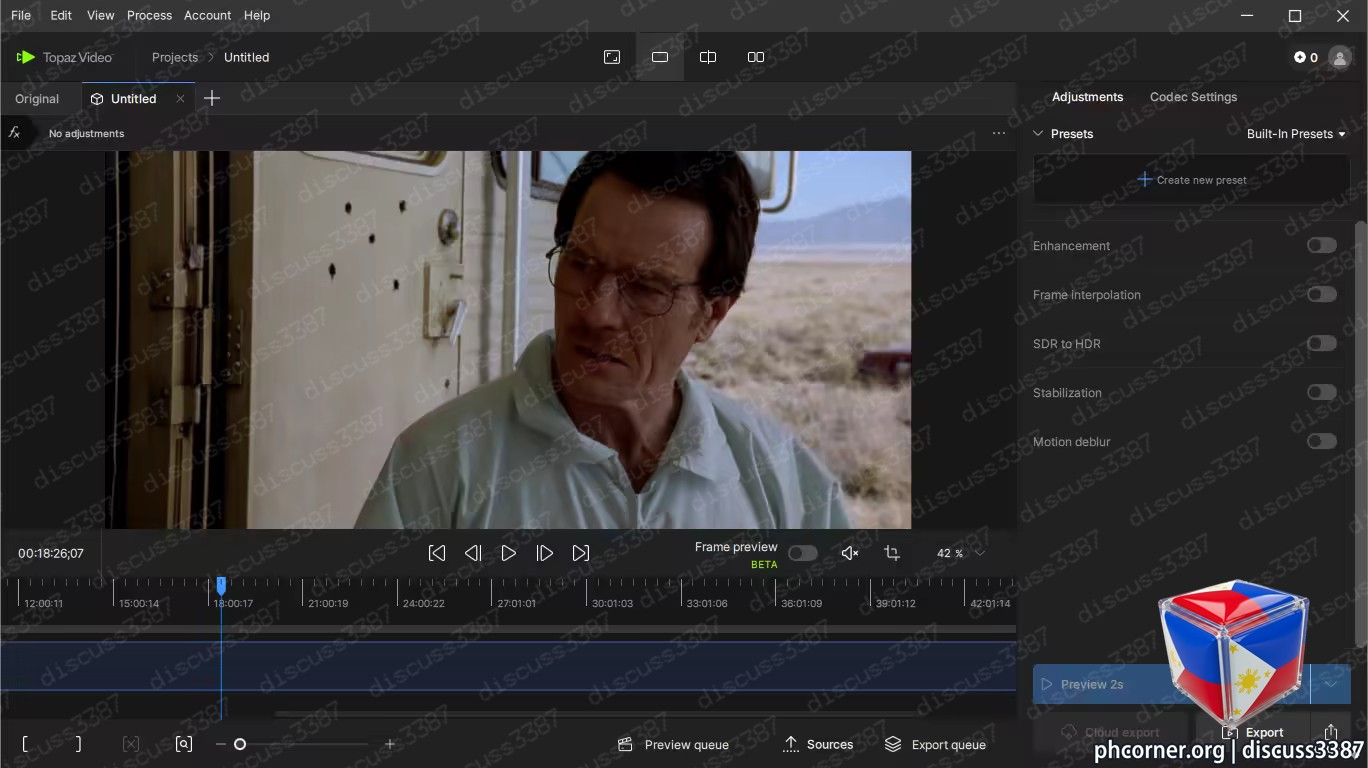Switch to the Adjustments tab

[1087, 97]
